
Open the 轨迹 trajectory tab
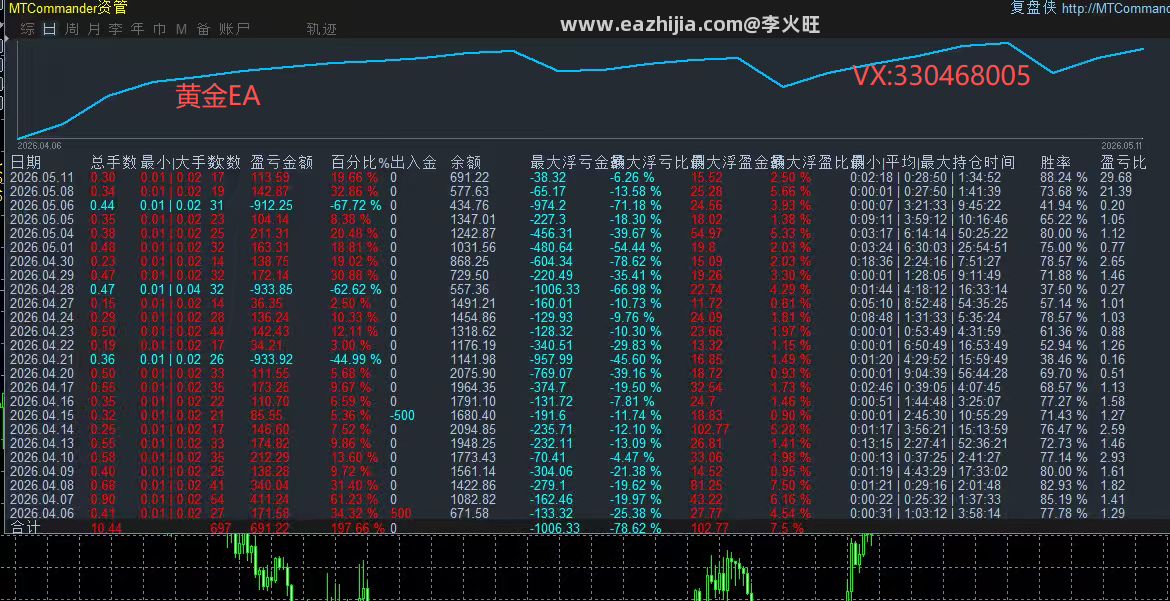pos(322,29)
